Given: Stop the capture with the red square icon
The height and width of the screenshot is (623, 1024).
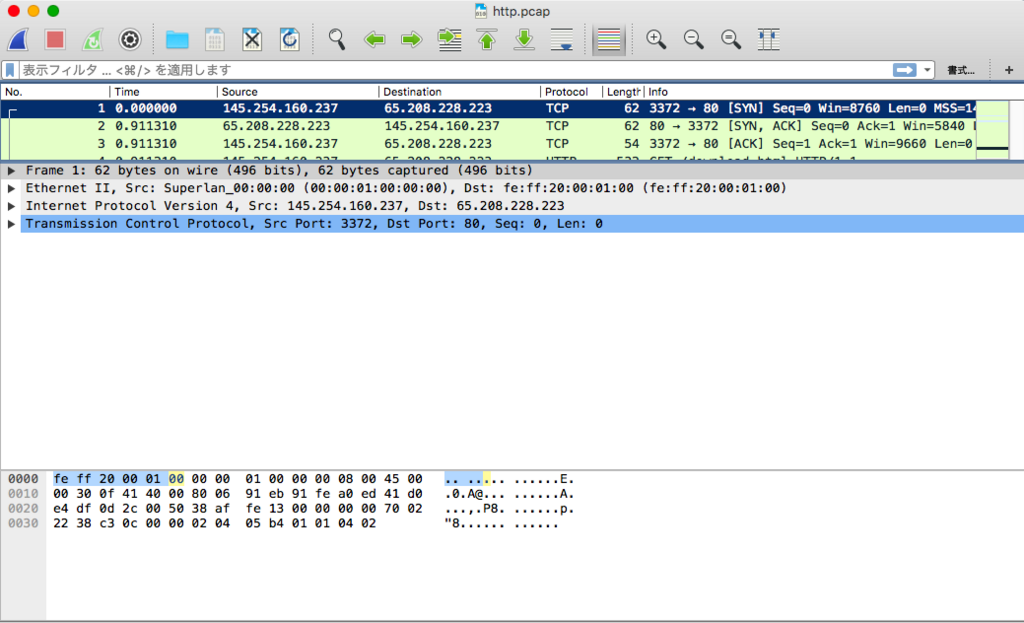Looking at the screenshot, I should pyautogui.click(x=56, y=40).
